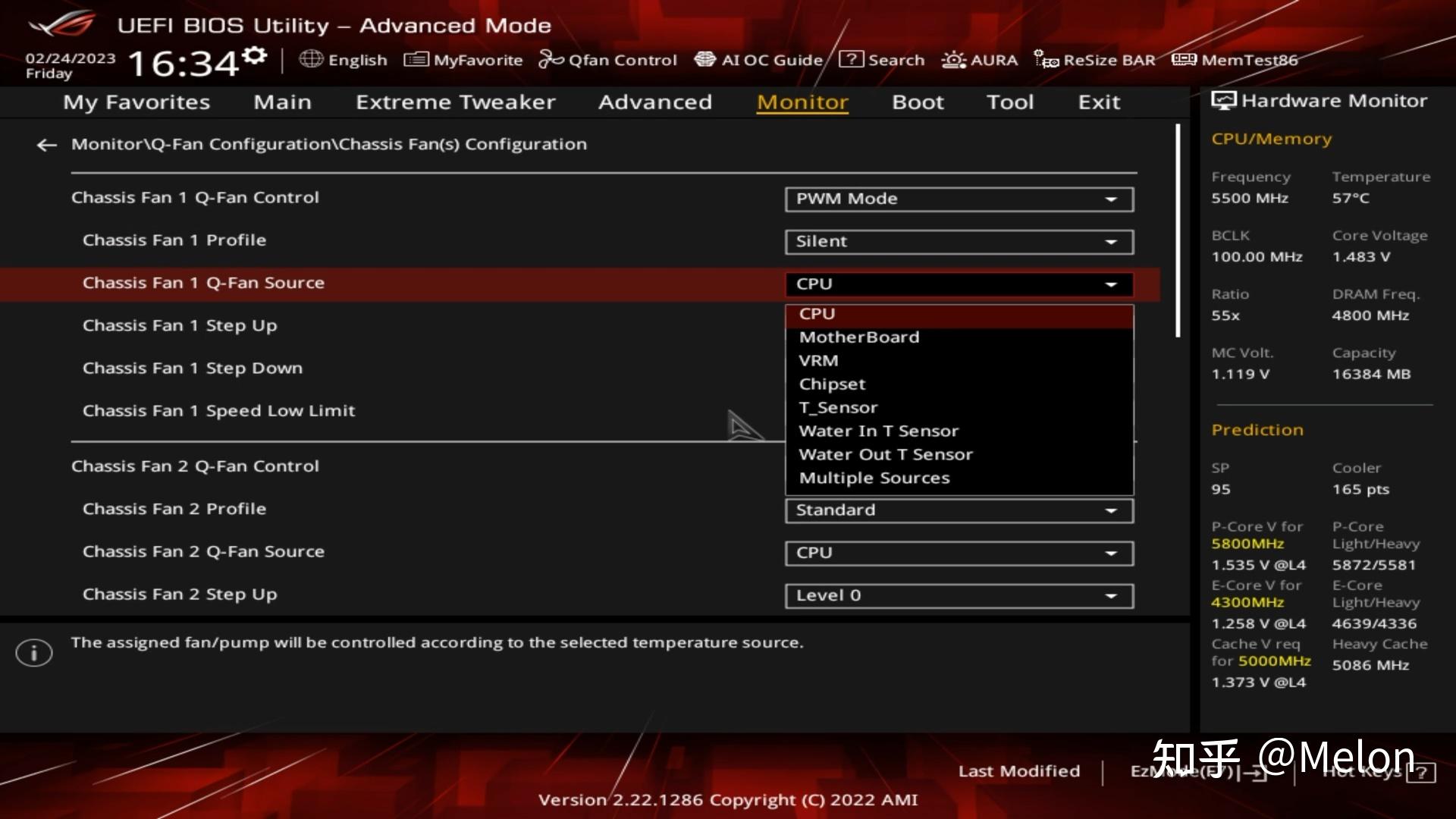Open the MyFavorite shortcut icon

tap(416, 59)
